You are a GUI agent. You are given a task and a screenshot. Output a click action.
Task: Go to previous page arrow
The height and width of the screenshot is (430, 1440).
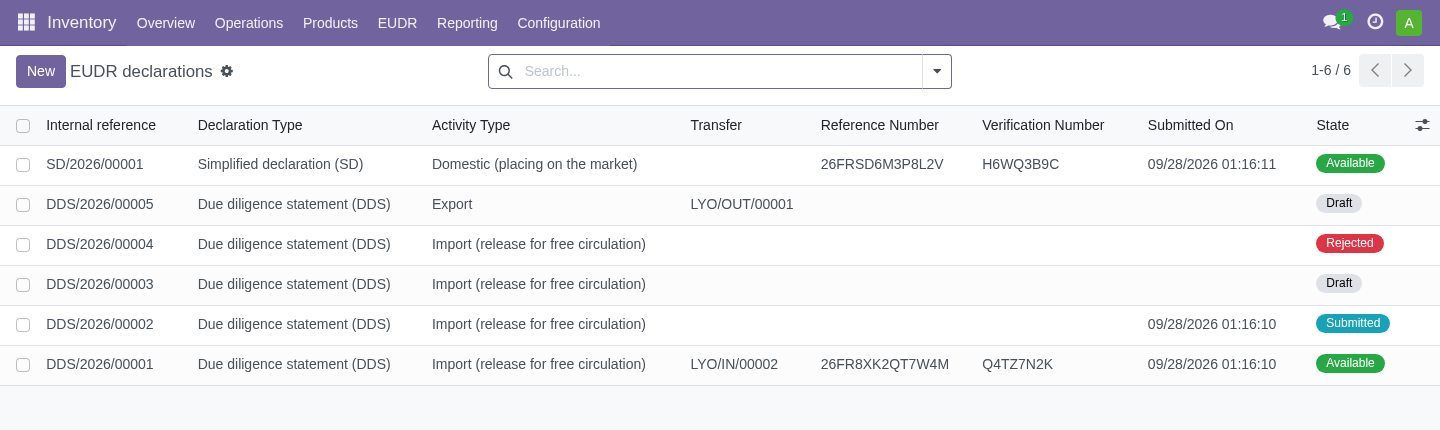click(x=1375, y=70)
